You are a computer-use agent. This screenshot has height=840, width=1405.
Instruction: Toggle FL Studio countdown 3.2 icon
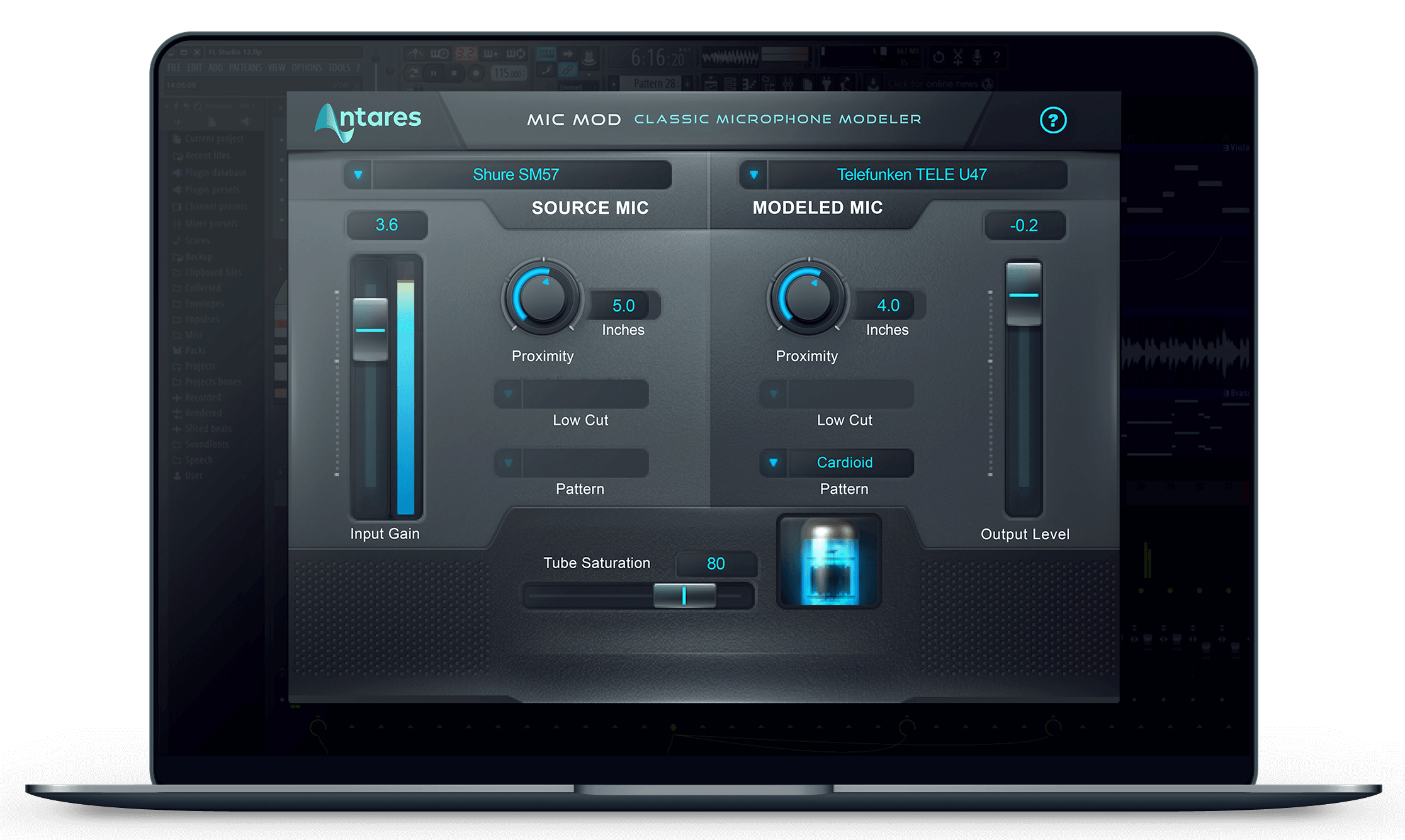pyautogui.click(x=466, y=53)
